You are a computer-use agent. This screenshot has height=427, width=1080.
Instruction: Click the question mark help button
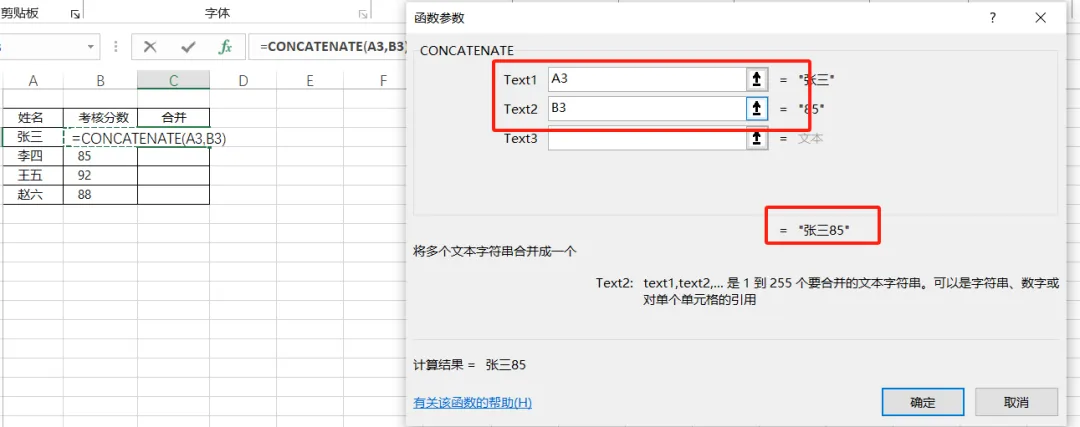coord(992,18)
